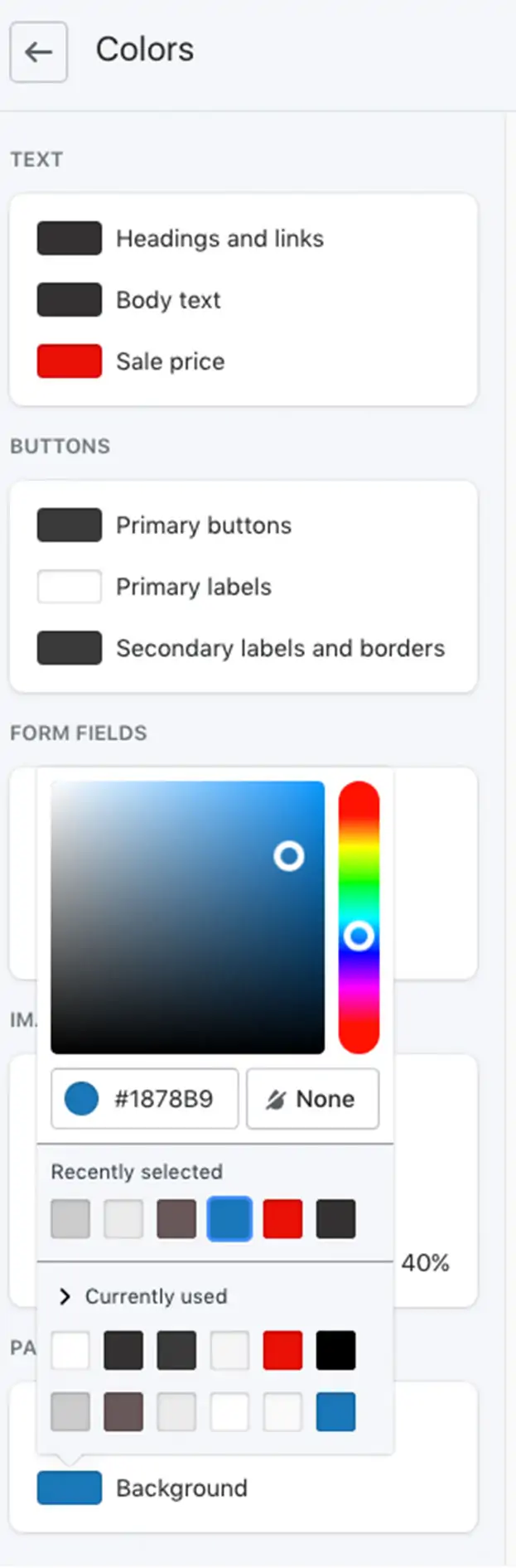Select the blue swatch in Currently used
The image size is (516, 1568).
pos(335,1411)
